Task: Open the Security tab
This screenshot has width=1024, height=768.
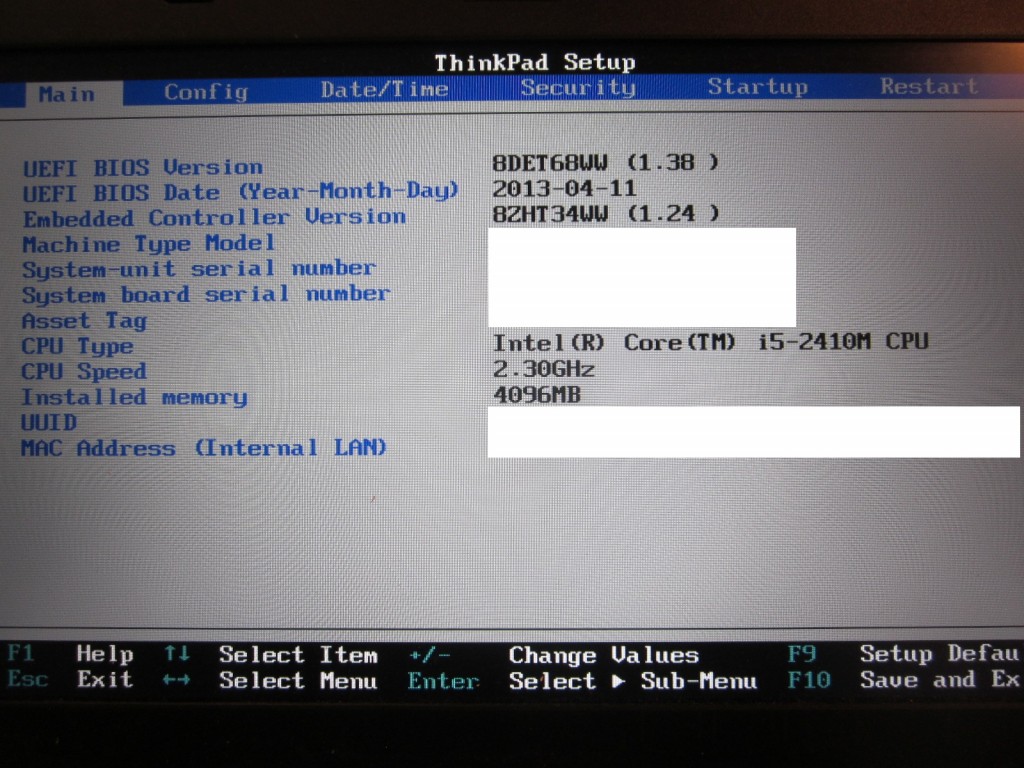Action: pos(577,88)
